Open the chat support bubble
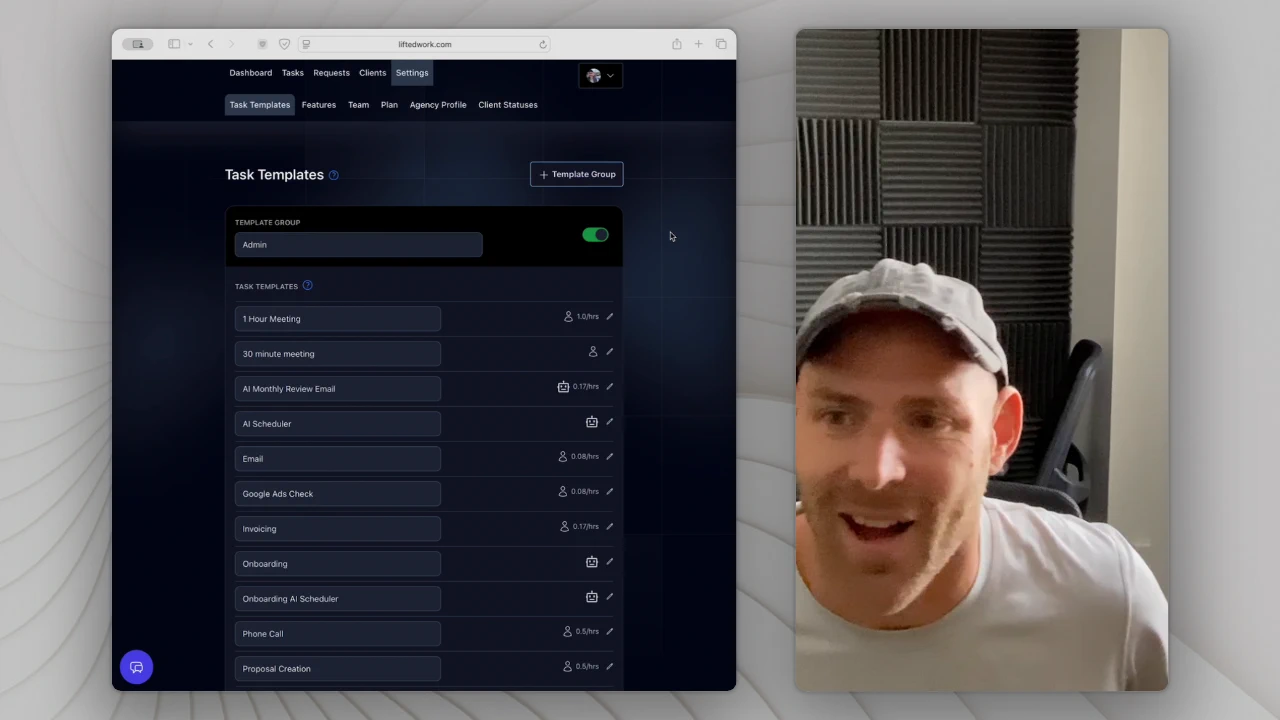This screenshot has height=720, width=1280. [x=137, y=668]
